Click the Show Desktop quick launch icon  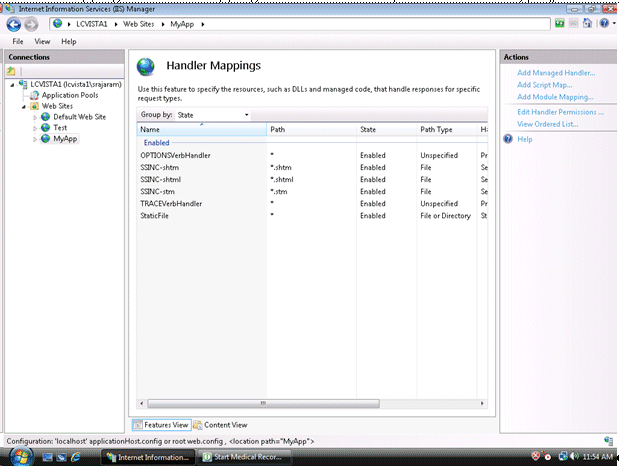[x=47, y=457]
